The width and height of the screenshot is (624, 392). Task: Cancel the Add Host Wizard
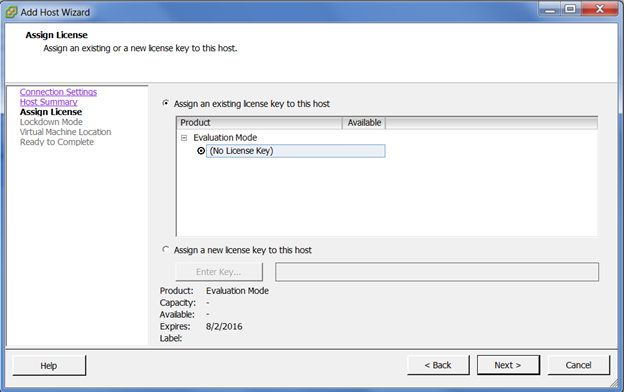579,365
